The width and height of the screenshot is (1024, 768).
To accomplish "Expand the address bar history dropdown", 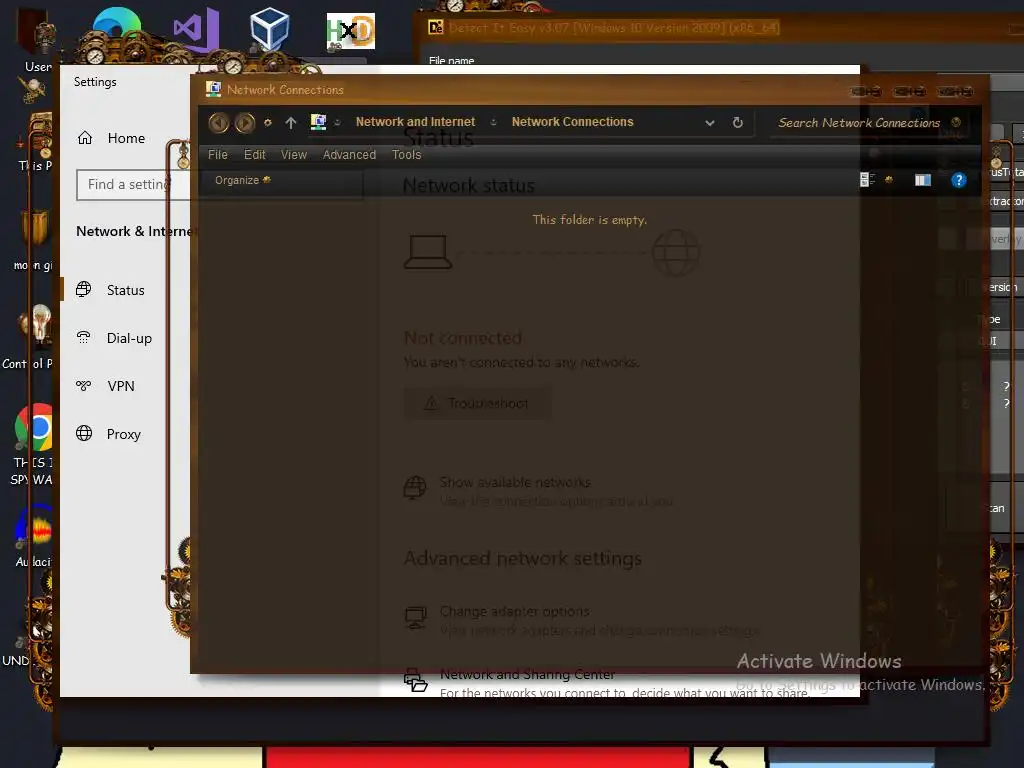I will pyautogui.click(x=710, y=123).
